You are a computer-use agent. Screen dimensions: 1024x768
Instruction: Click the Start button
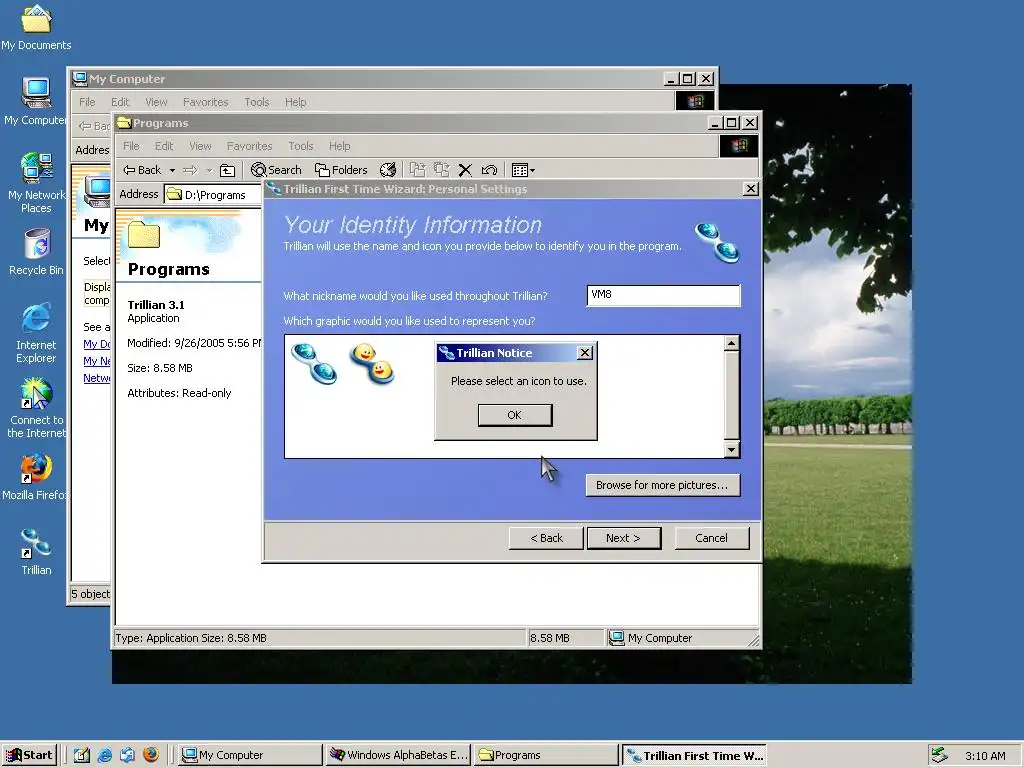29,755
